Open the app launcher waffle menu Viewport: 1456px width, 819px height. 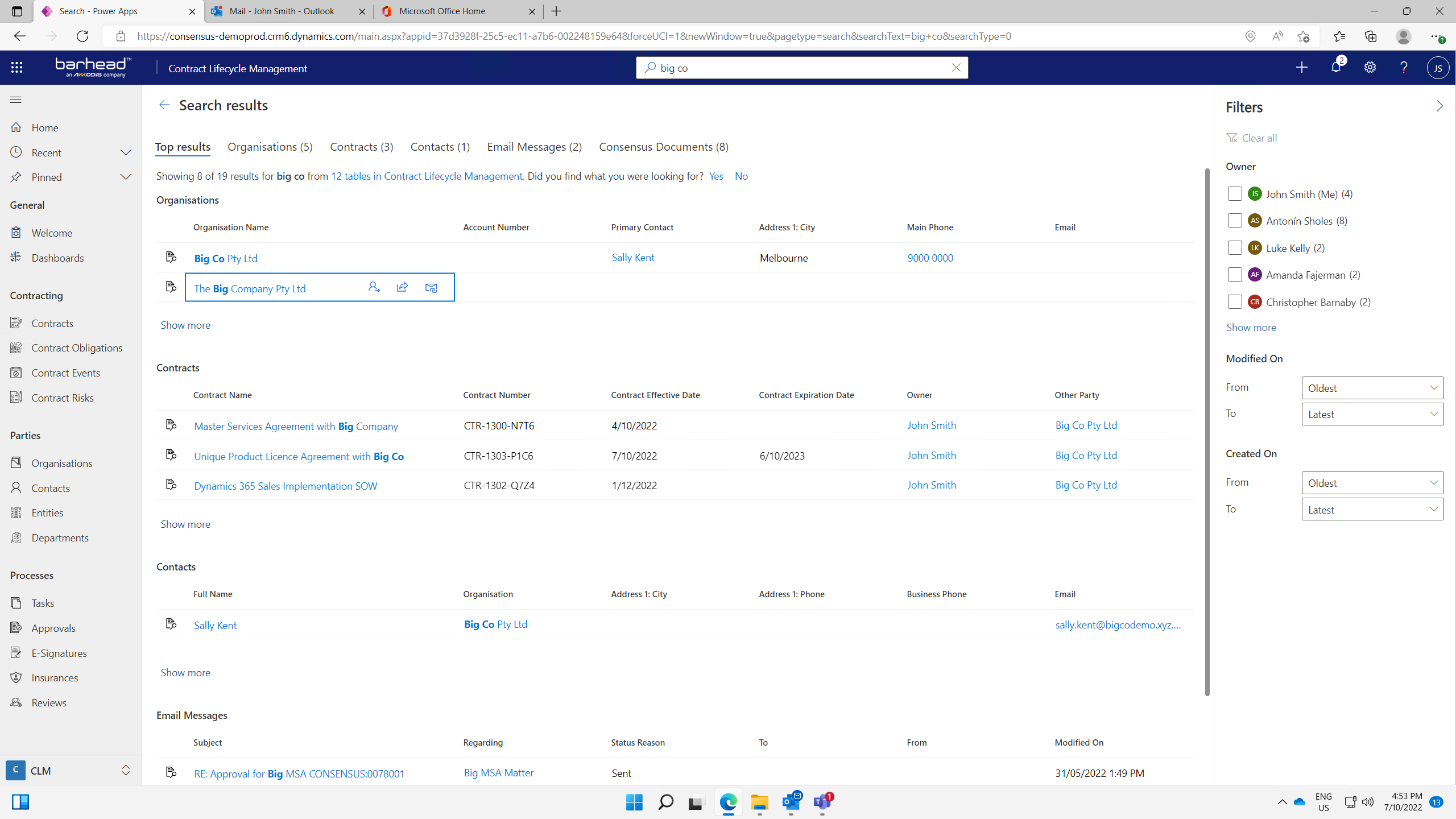pos(16,68)
